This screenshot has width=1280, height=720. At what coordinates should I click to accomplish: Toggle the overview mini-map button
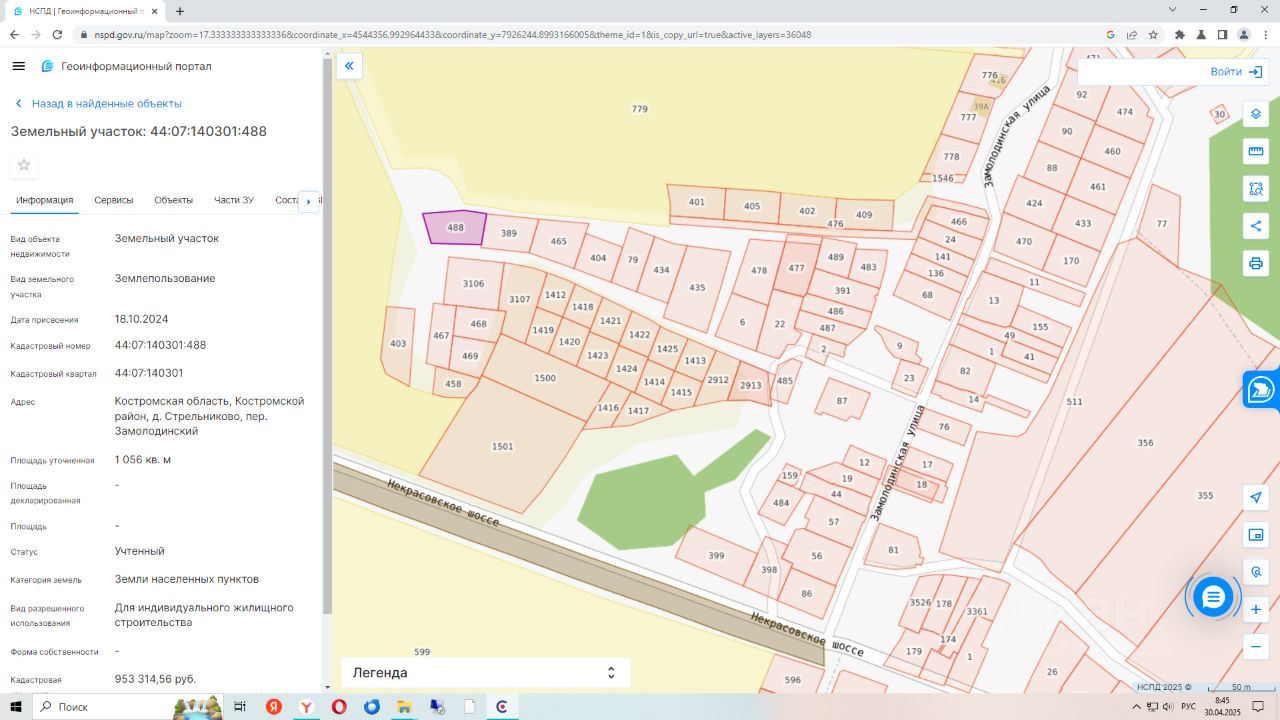1256,535
